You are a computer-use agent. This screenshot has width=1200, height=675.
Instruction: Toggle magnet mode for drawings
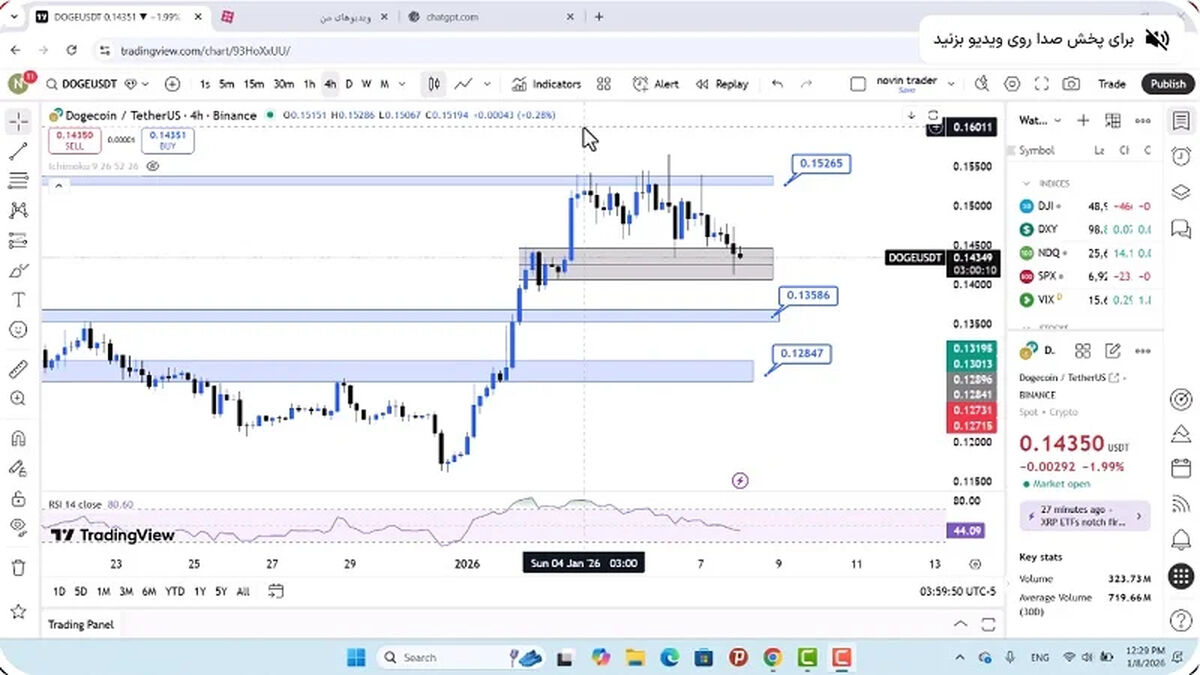point(18,438)
